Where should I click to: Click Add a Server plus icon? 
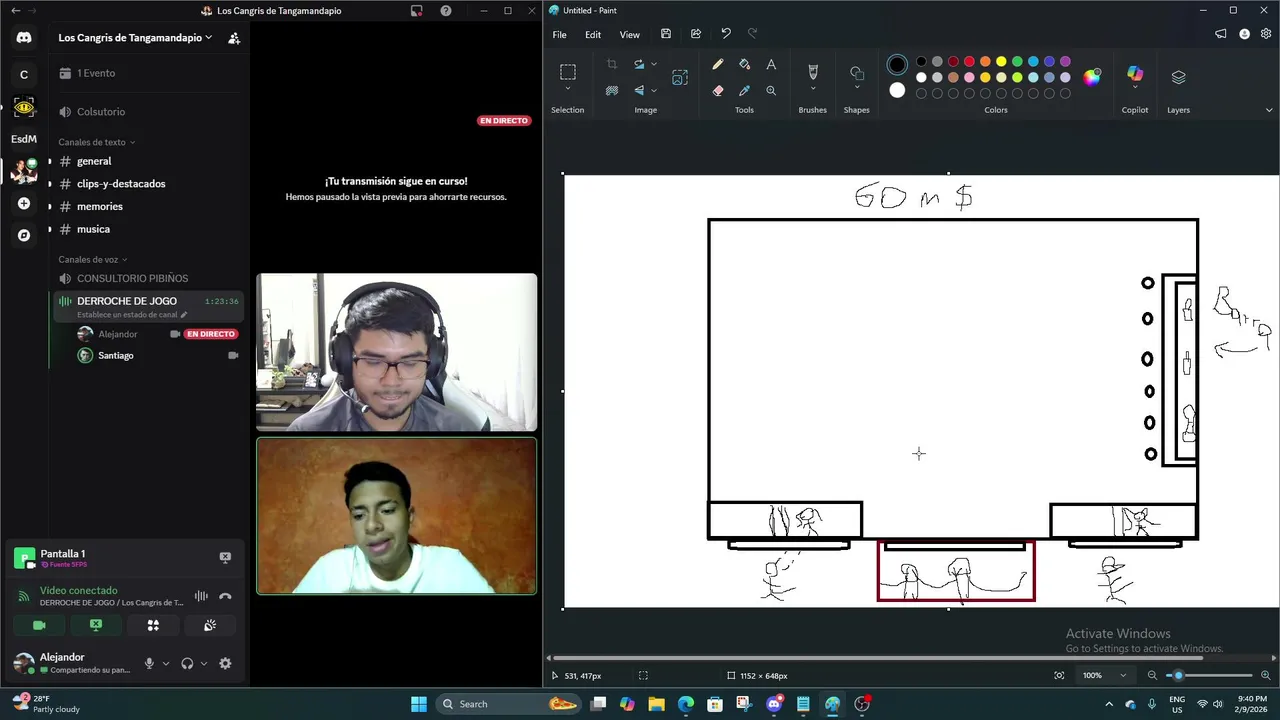[24, 203]
